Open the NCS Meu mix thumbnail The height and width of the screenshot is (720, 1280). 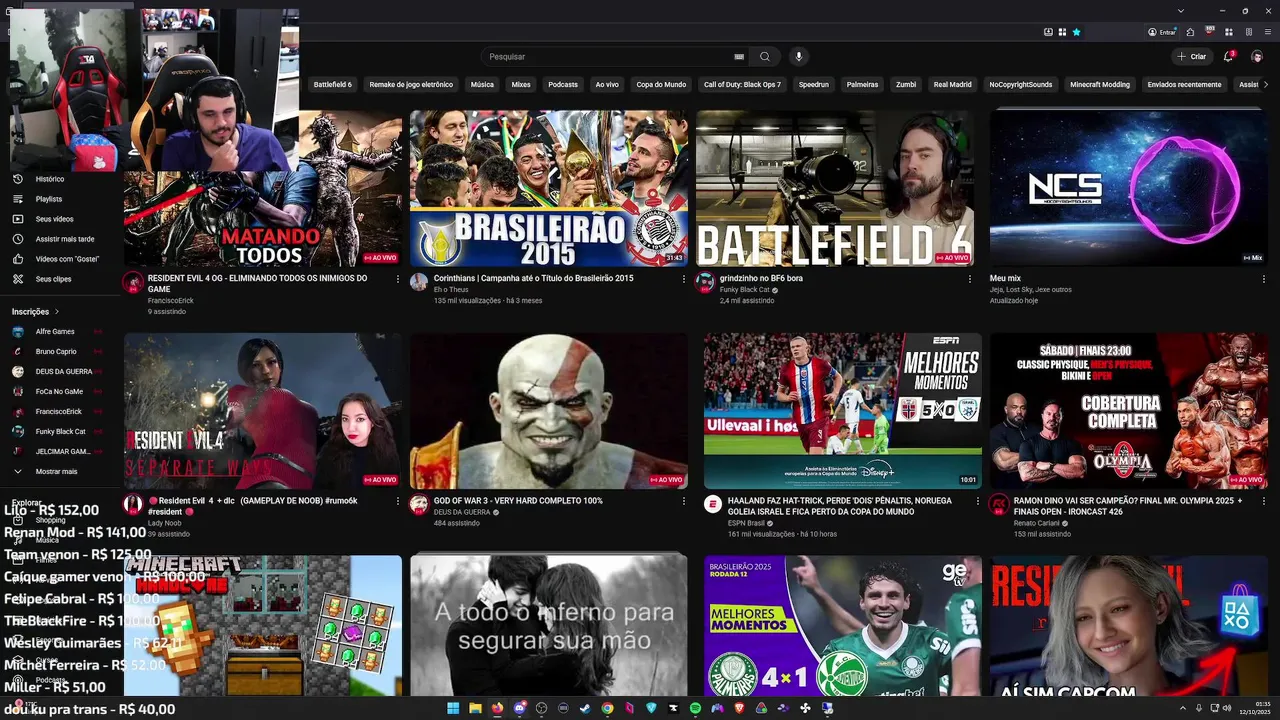pos(1129,188)
